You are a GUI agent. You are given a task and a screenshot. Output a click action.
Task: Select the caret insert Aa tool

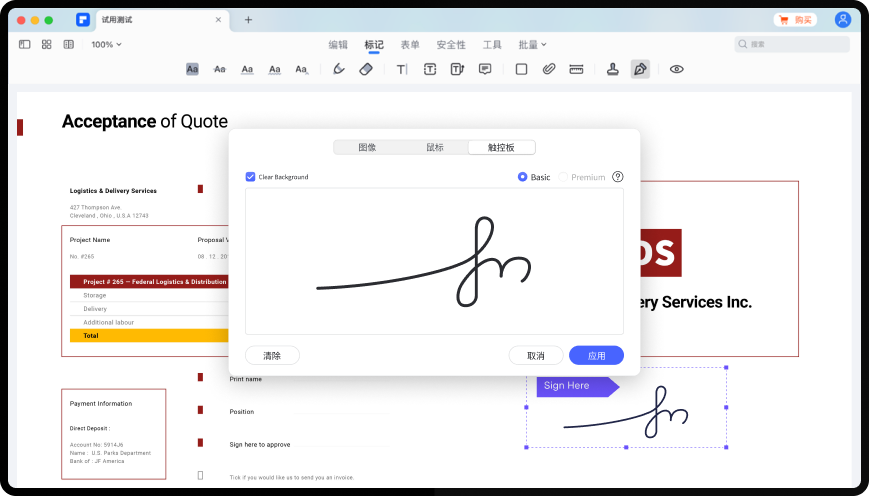pos(301,69)
